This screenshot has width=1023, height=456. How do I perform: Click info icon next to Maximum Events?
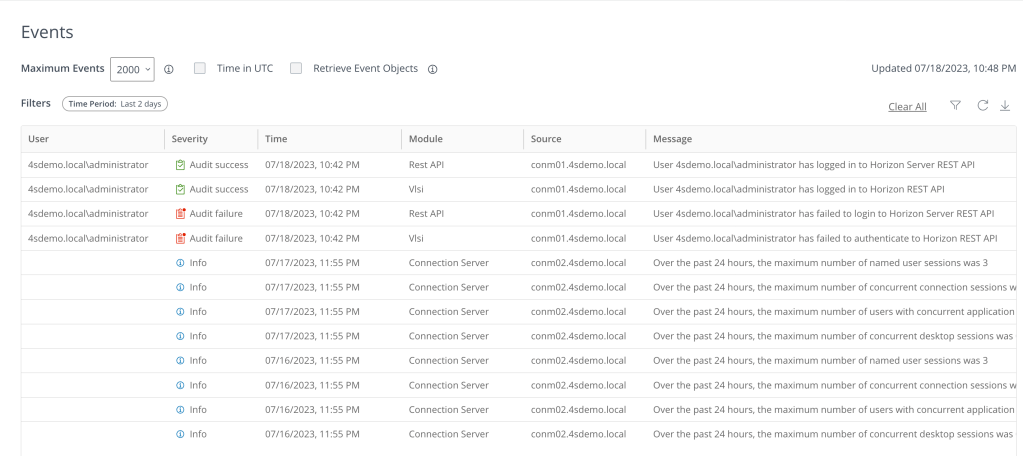[169, 69]
